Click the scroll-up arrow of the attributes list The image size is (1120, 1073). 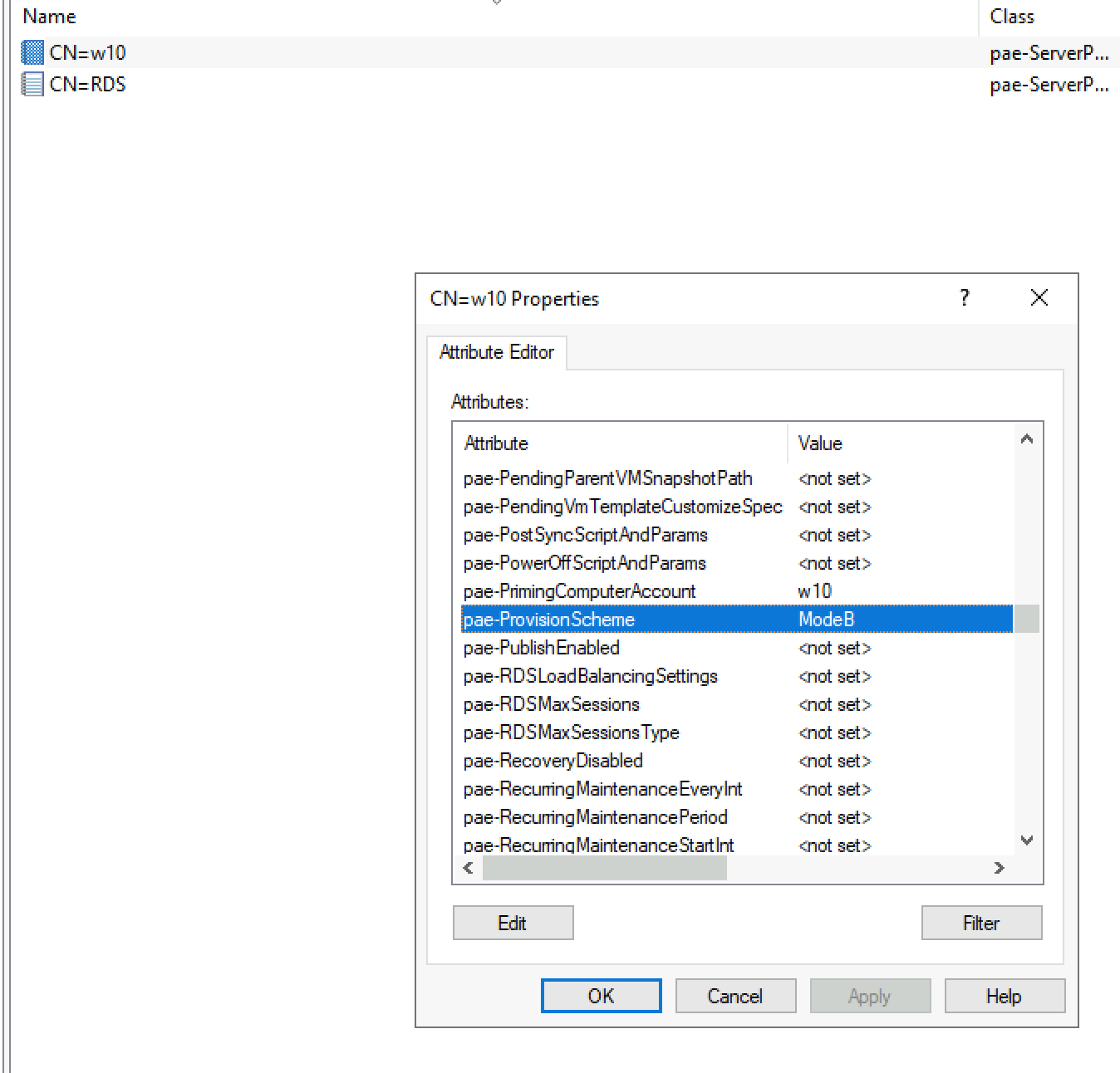pyautogui.click(x=1027, y=438)
